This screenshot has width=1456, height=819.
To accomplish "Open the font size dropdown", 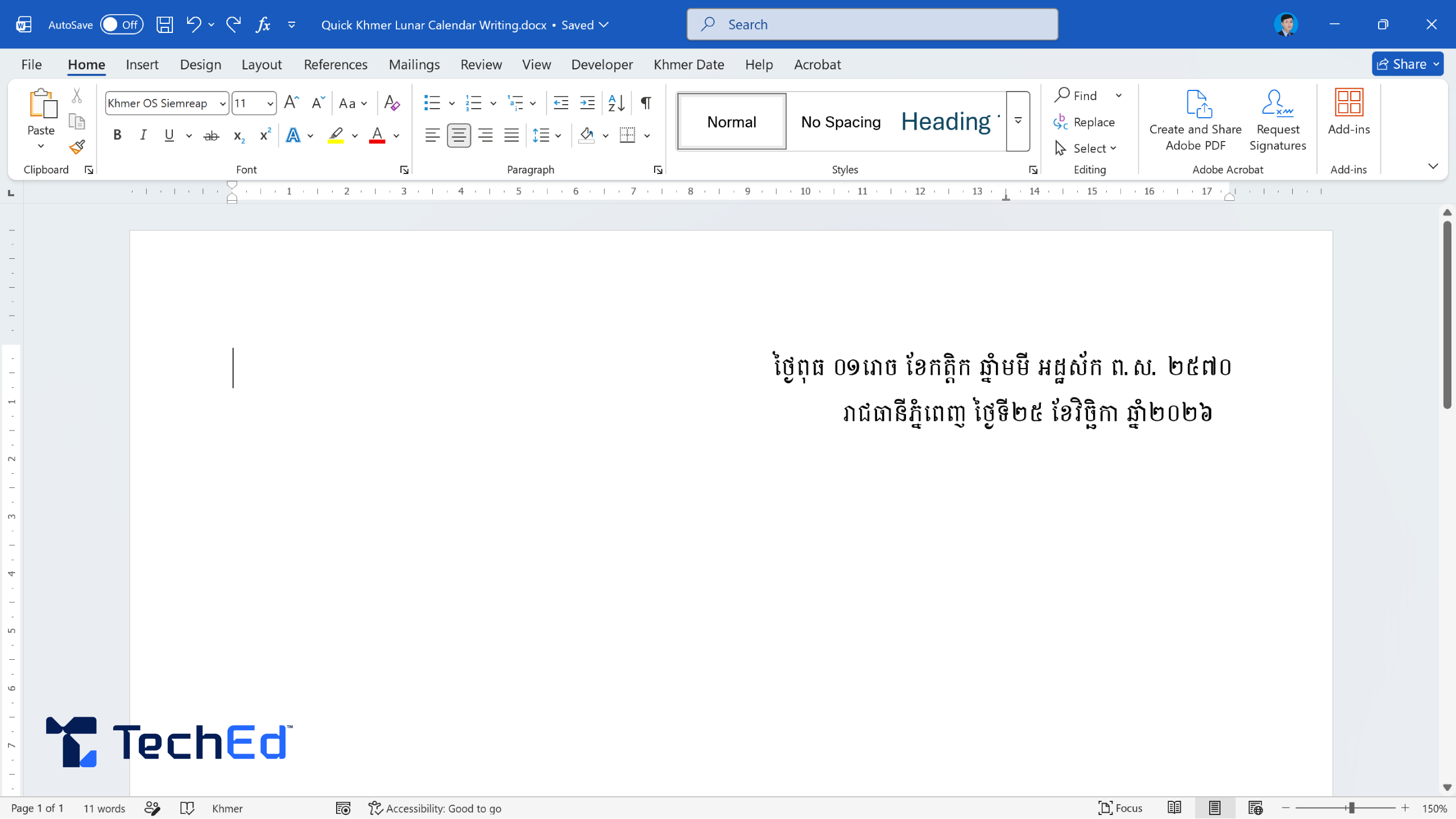I will [x=270, y=104].
